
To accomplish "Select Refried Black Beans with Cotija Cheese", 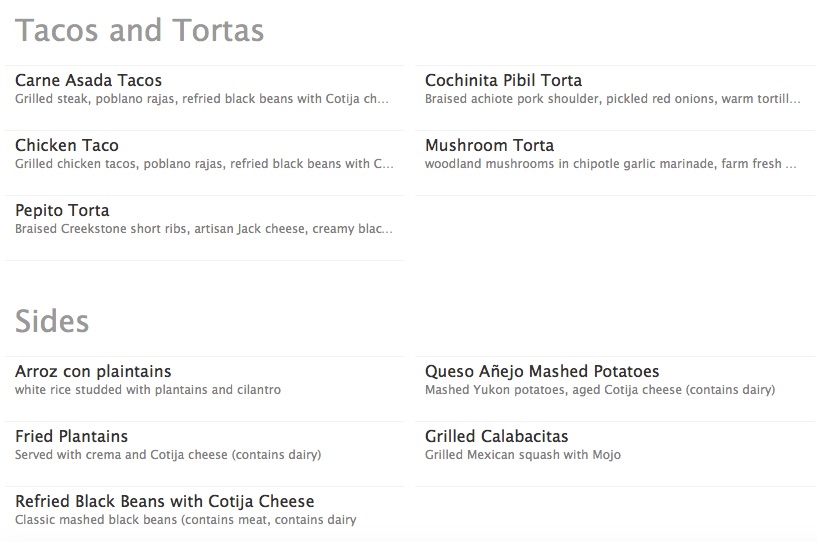I will pos(164,502).
